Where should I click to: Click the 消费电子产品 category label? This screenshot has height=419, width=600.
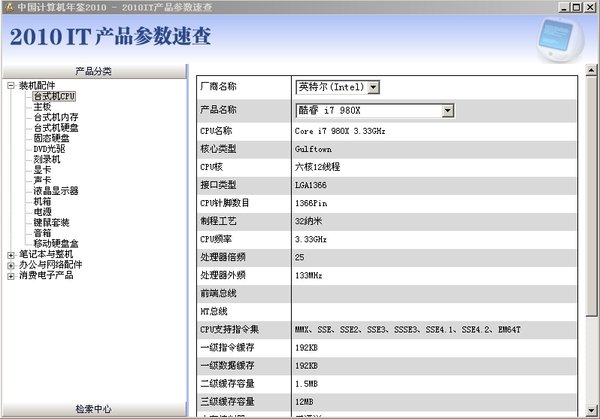46,275
